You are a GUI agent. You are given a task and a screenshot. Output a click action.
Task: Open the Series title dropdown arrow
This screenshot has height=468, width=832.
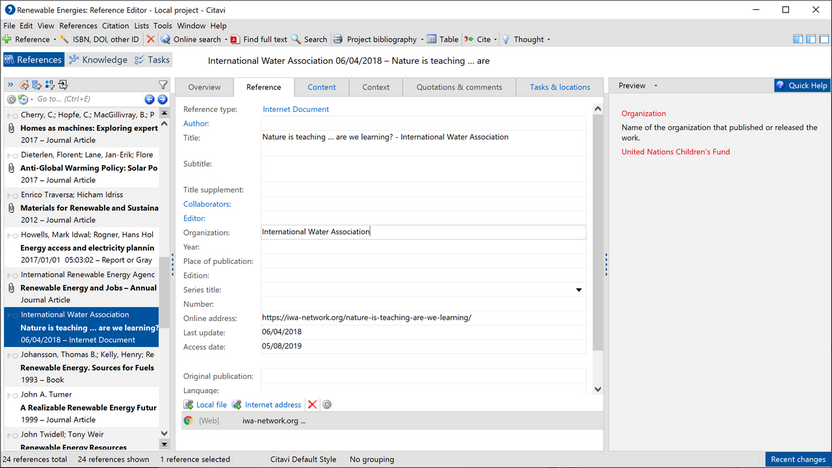578,290
